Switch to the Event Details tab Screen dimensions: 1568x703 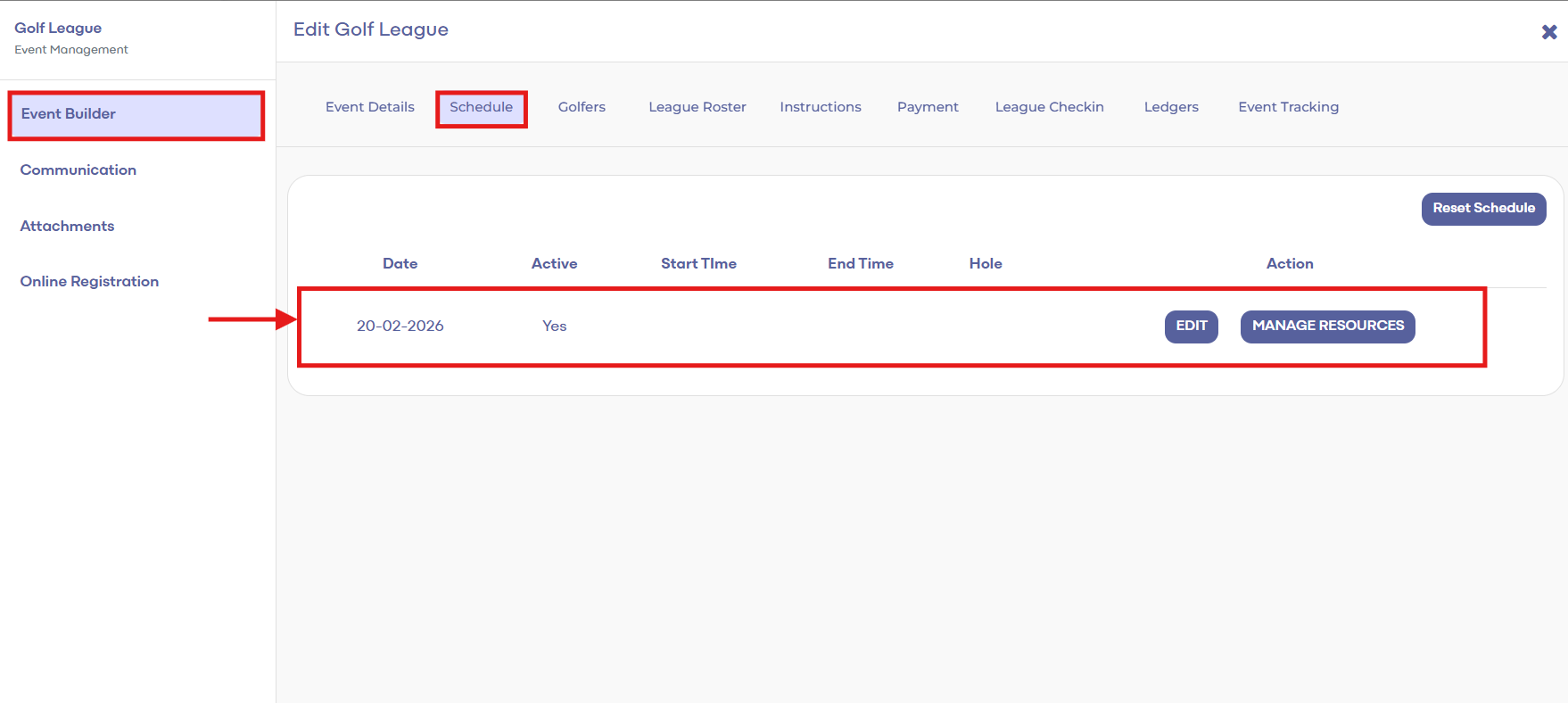pos(369,107)
